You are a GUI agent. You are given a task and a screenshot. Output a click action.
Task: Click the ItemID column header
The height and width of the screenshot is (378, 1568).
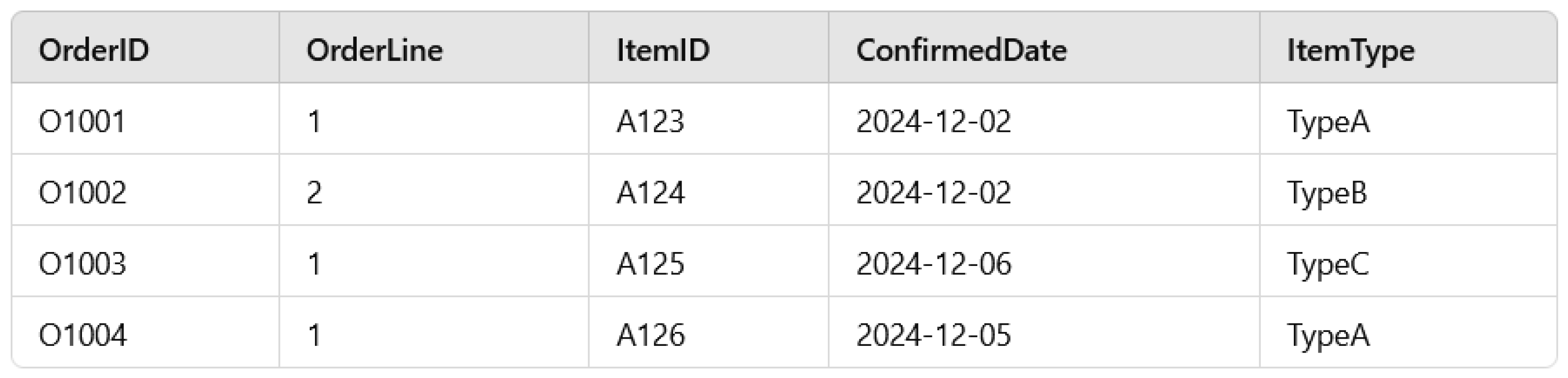(x=663, y=50)
